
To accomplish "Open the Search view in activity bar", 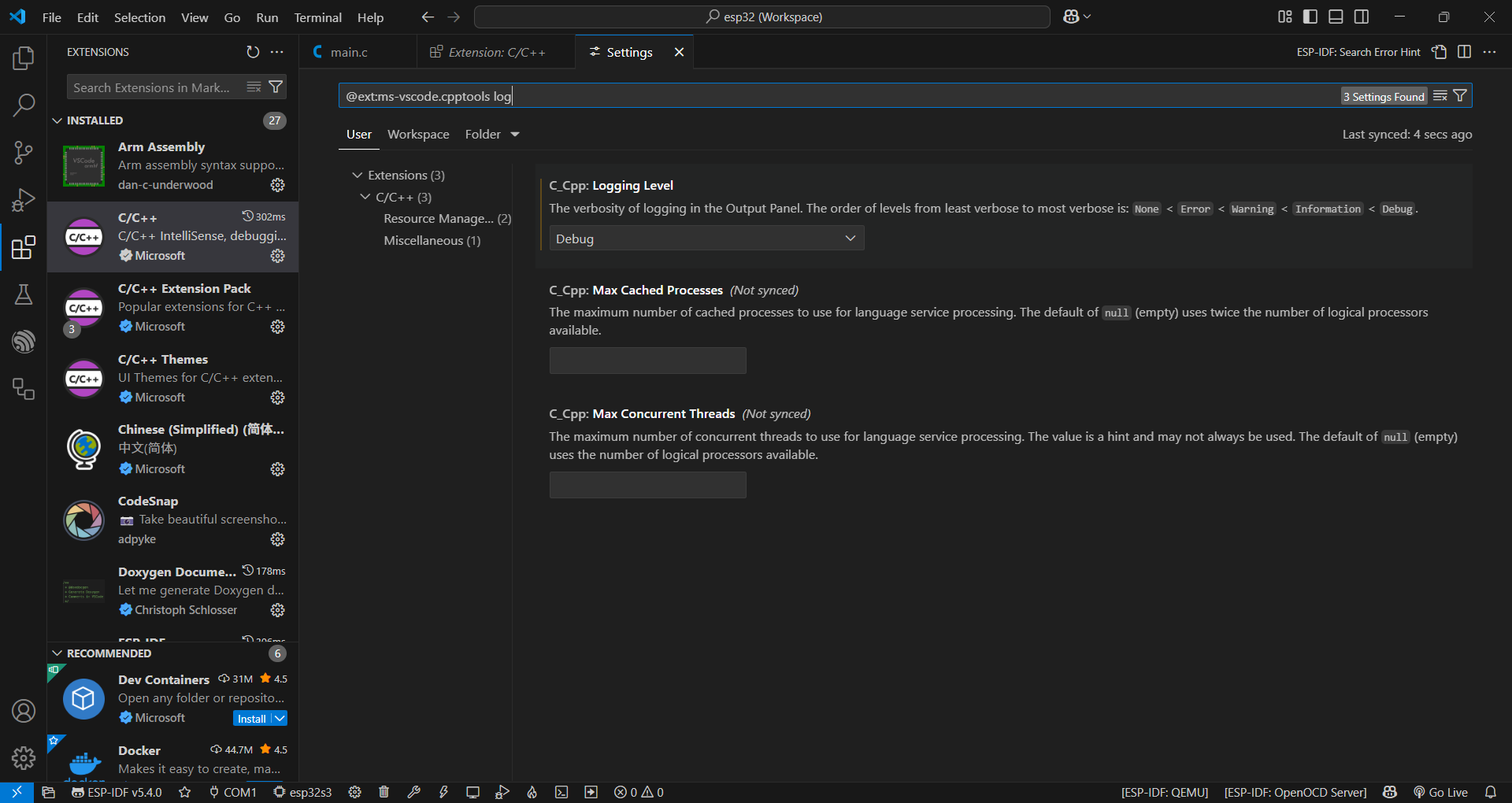I will [x=24, y=105].
